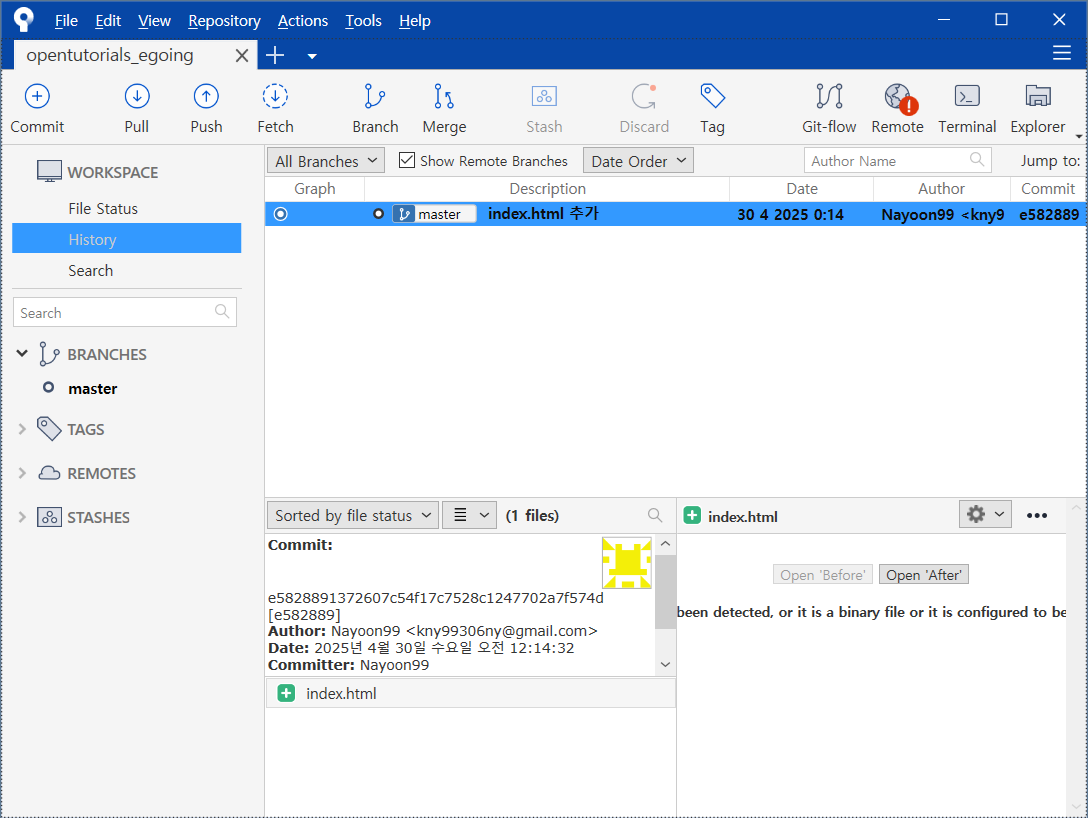The width and height of the screenshot is (1088, 819).
Task: Click the search icon in Author Name field
Action: coord(977,160)
